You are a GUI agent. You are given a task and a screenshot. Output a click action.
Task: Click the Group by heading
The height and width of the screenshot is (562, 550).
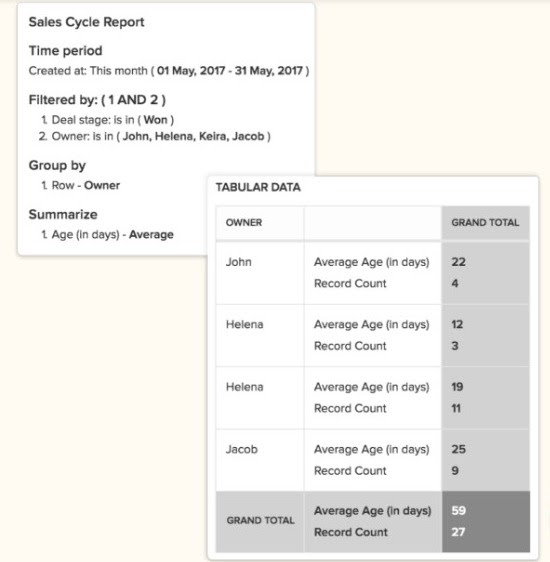tap(57, 165)
